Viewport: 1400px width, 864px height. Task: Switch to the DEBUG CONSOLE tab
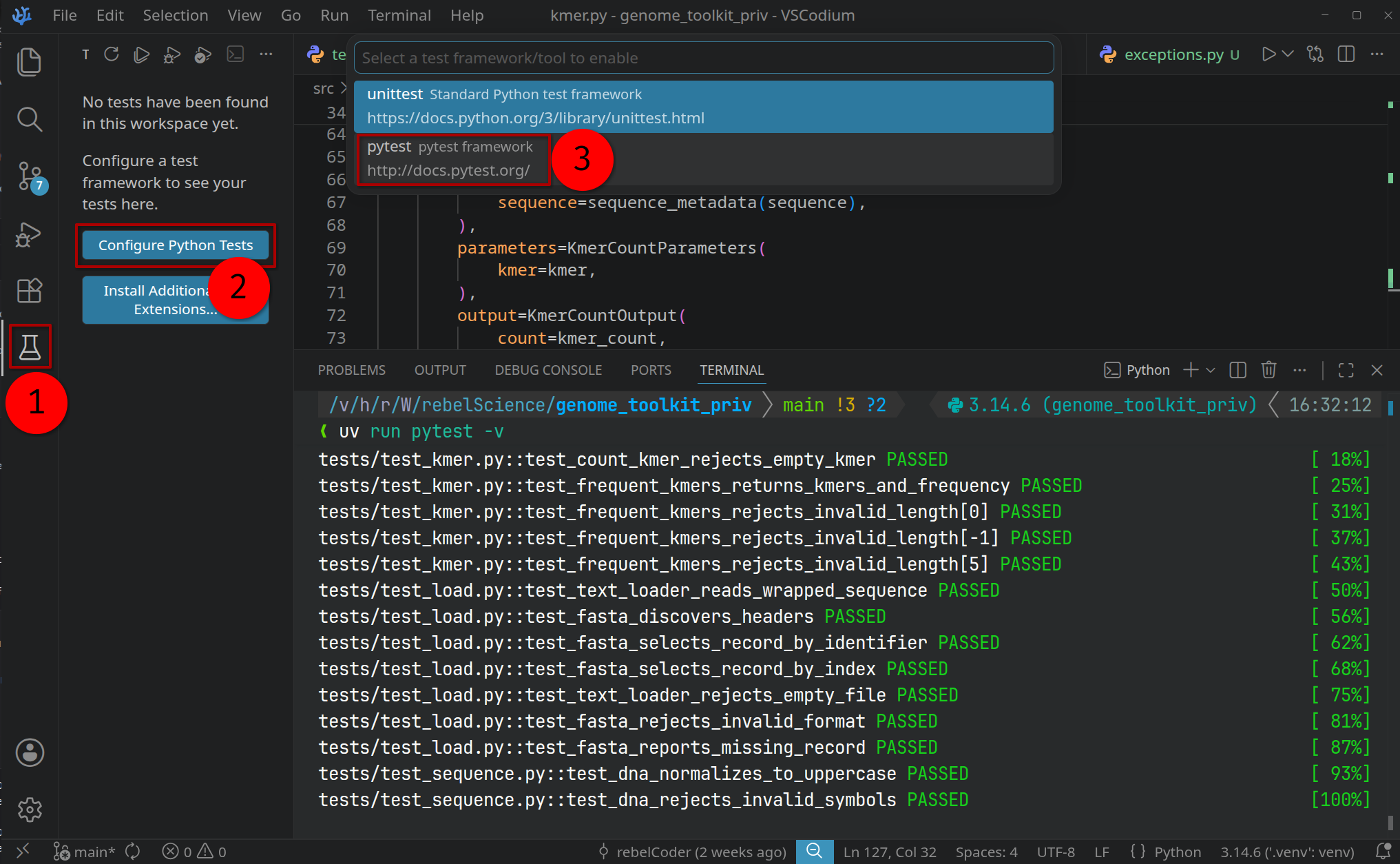pyautogui.click(x=548, y=370)
